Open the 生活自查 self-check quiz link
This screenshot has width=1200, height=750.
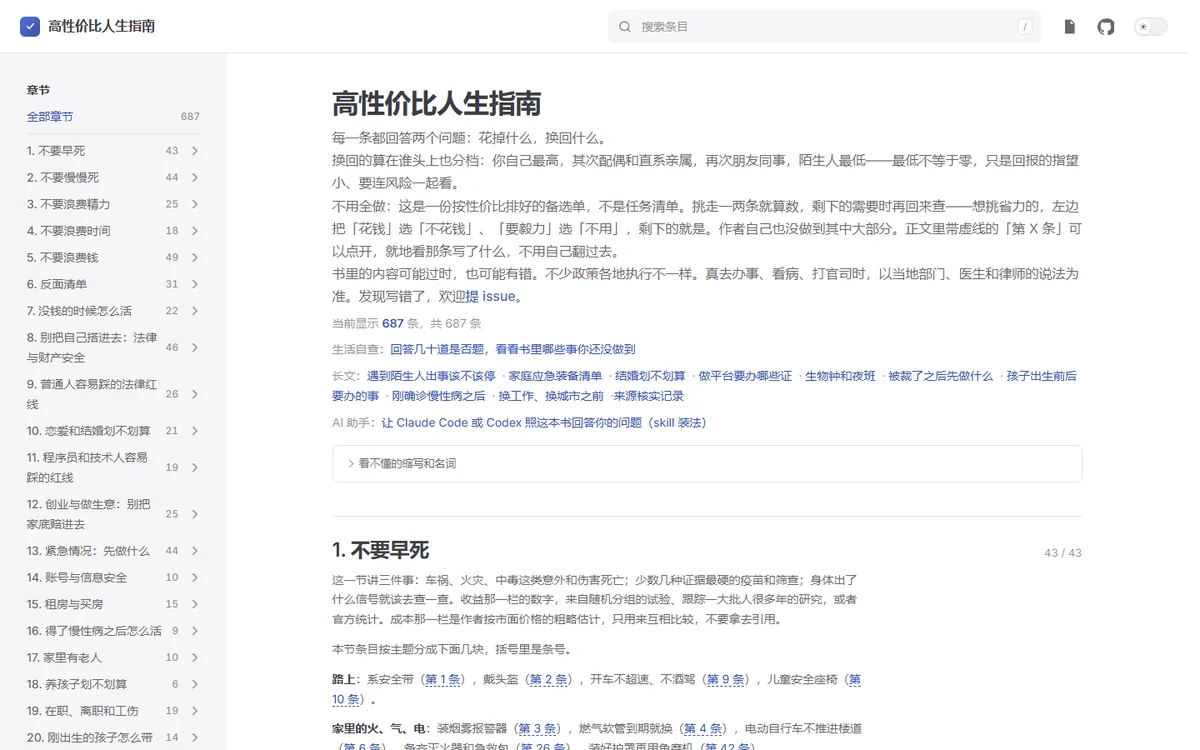[x=512, y=350]
